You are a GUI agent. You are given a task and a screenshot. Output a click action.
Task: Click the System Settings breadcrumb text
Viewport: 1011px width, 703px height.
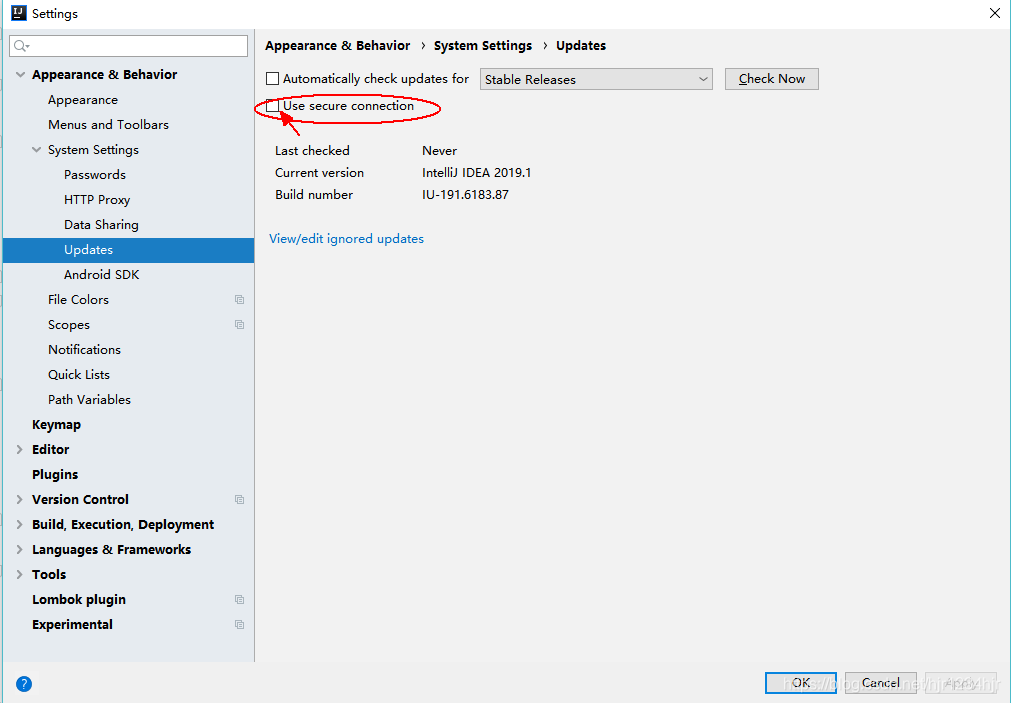click(x=483, y=46)
